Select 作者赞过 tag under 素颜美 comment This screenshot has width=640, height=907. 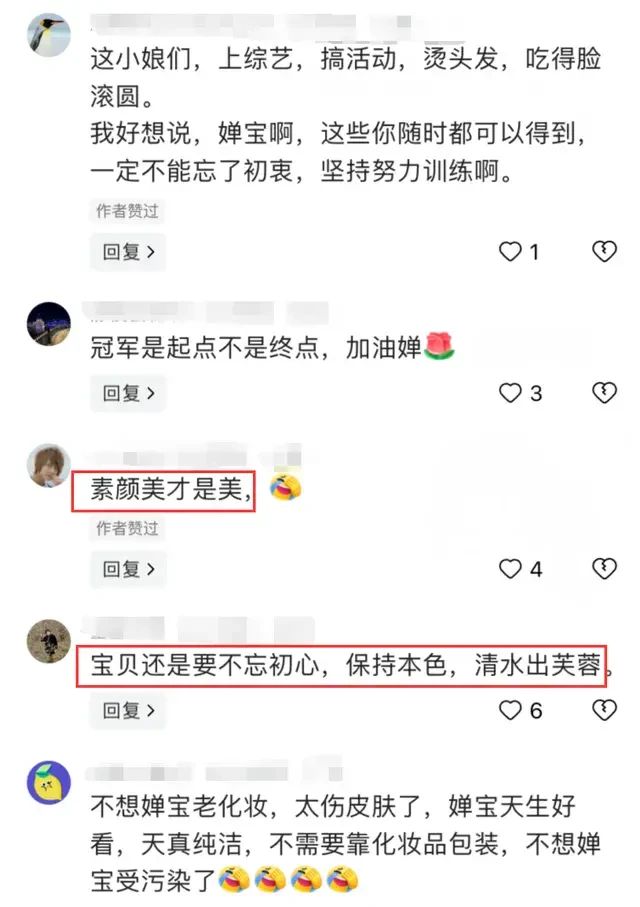click(x=127, y=528)
